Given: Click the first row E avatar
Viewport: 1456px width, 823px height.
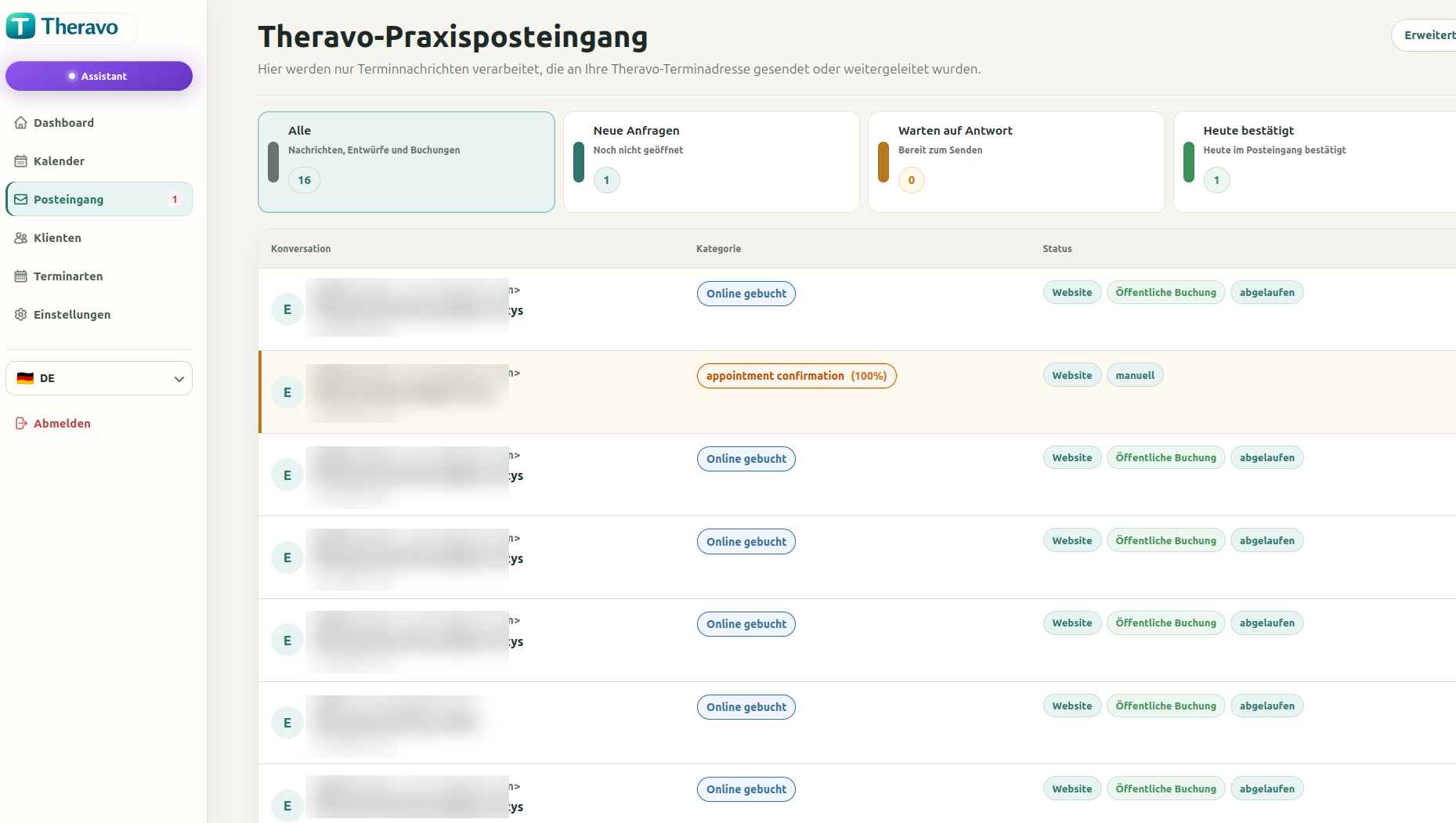Looking at the screenshot, I should pos(287,309).
